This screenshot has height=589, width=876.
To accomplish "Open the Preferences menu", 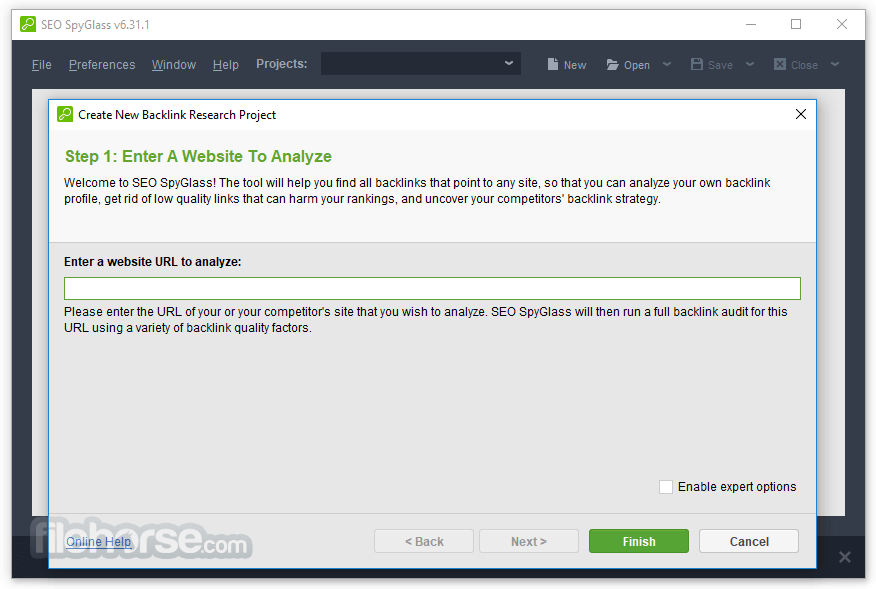I will 102,65.
